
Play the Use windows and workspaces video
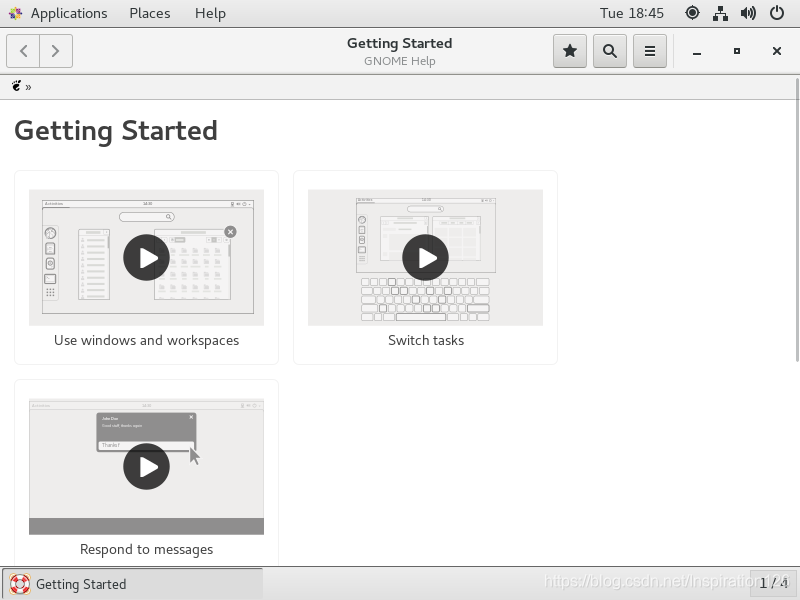pyautogui.click(x=146, y=257)
